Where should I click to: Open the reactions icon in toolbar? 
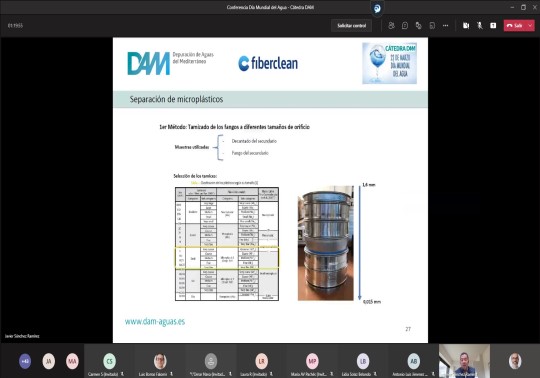[x=418, y=25]
